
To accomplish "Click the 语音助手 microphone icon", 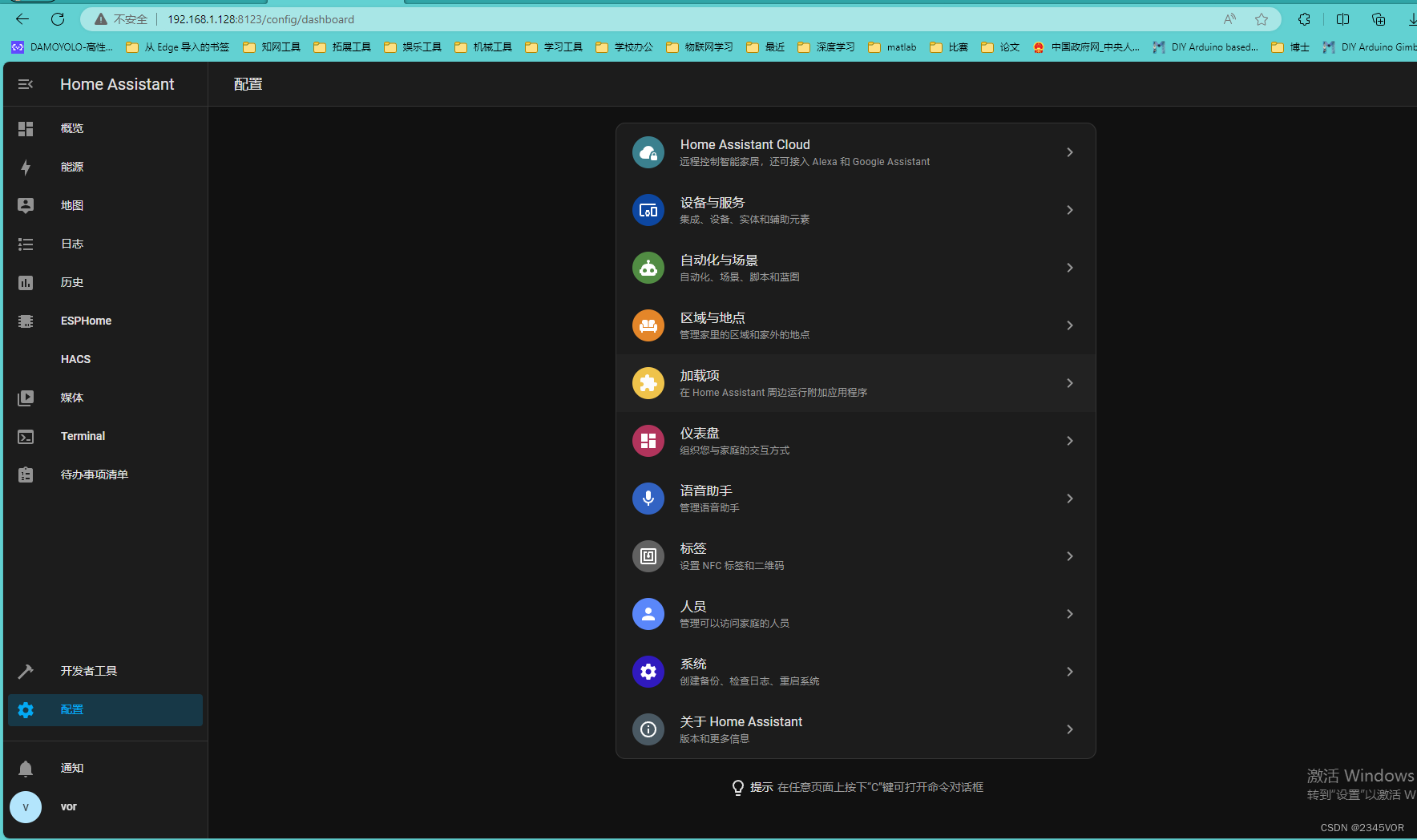I will (648, 499).
